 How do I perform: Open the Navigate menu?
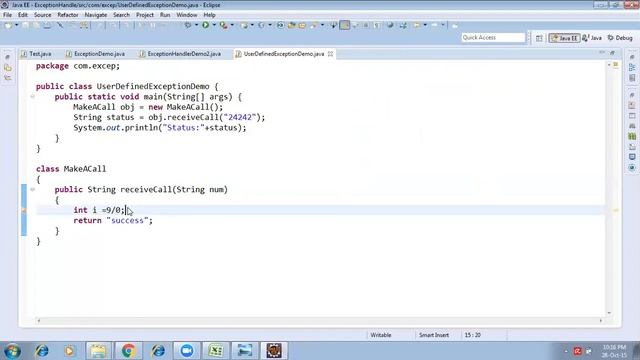pos(96,15)
